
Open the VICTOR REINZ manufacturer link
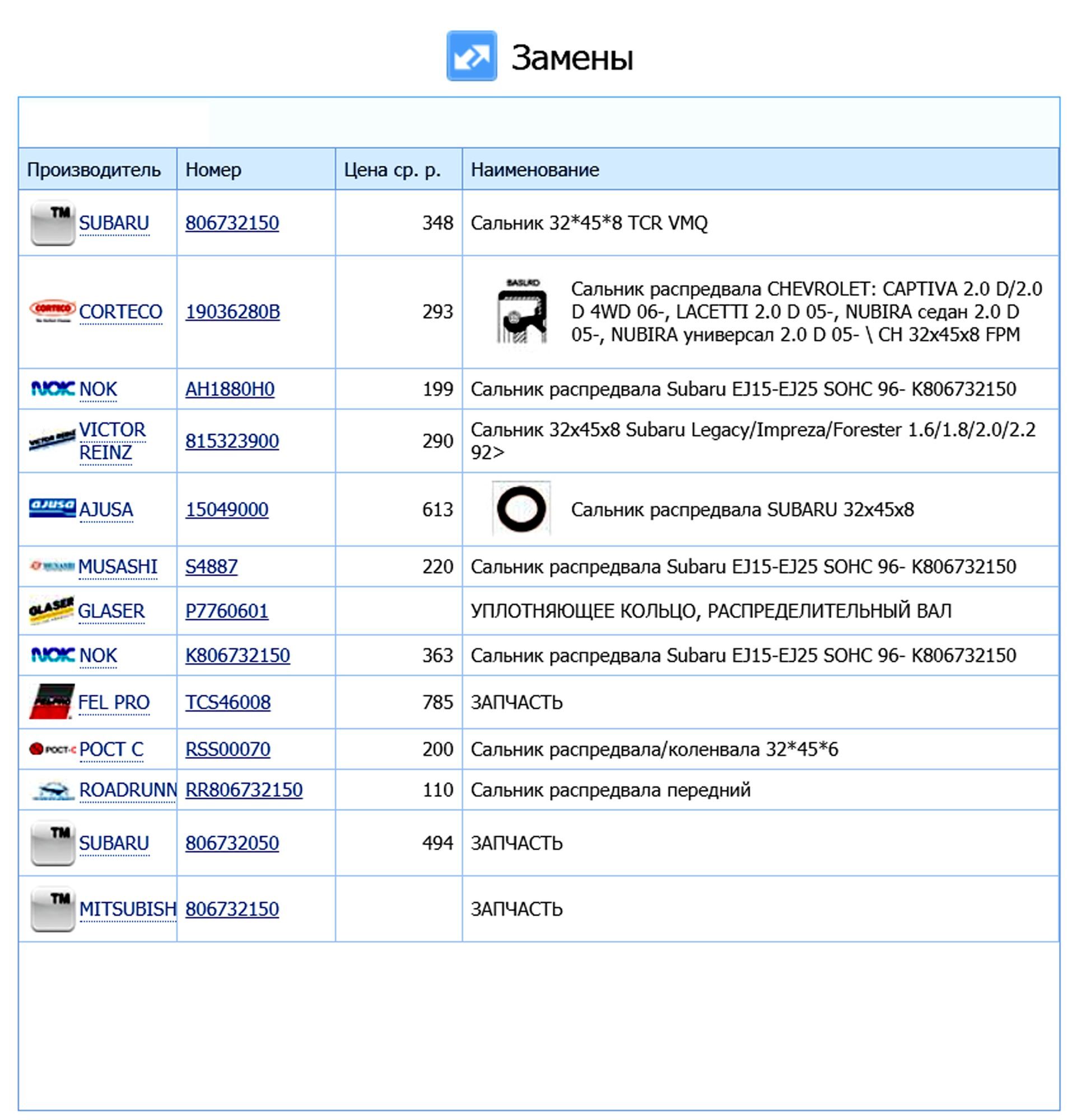click(x=112, y=441)
